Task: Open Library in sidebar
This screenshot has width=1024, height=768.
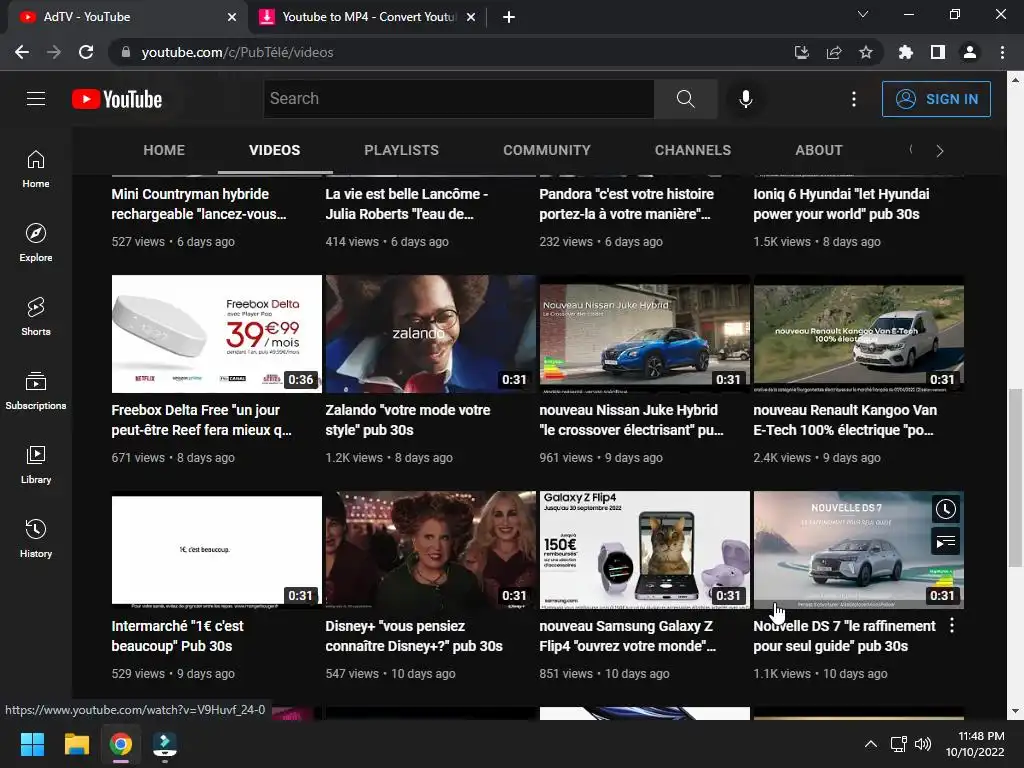Action: [36, 464]
